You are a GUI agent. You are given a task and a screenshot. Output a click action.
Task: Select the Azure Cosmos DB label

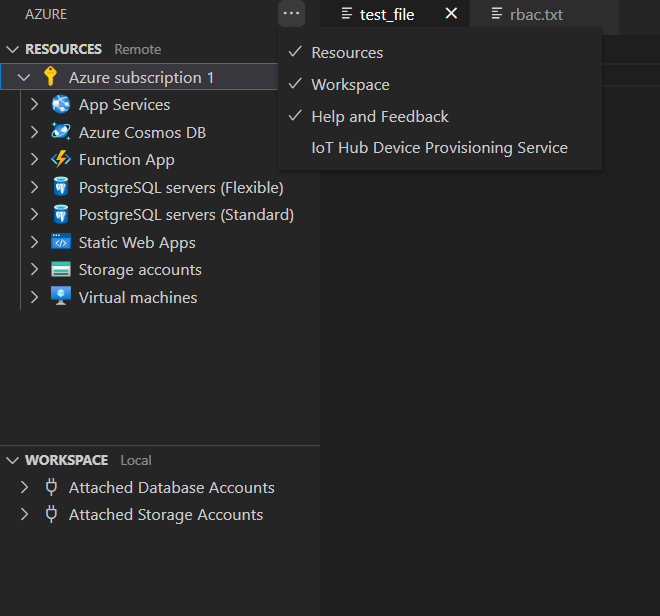click(143, 133)
